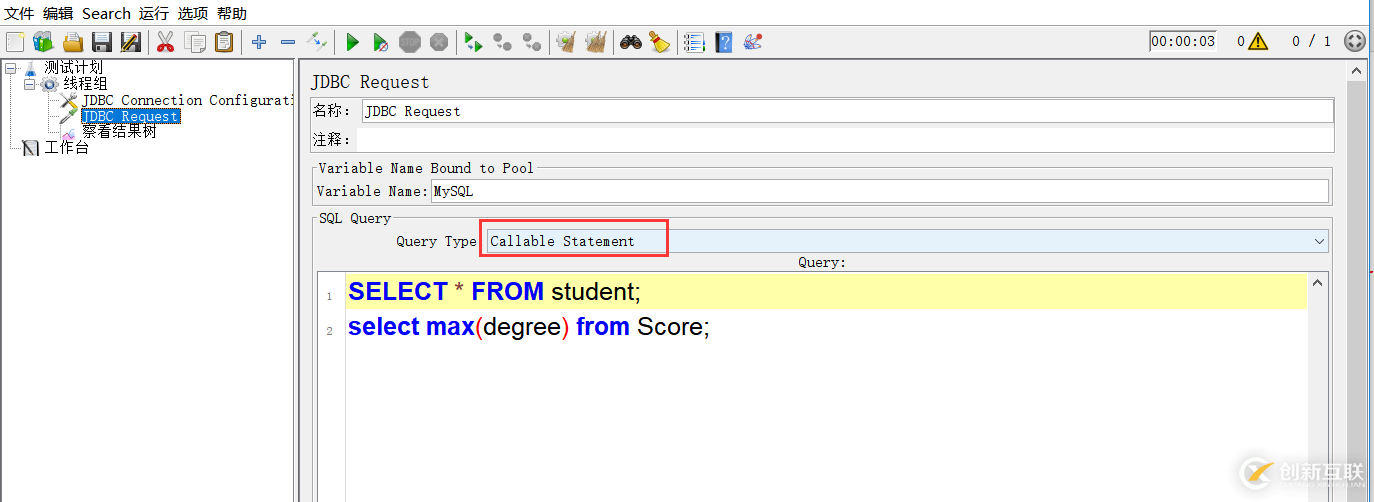Image resolution: width=1374 pixels, height=502 pixels.
Task: Collapse all tree nodes with minus icon
Action: [288, 42]
